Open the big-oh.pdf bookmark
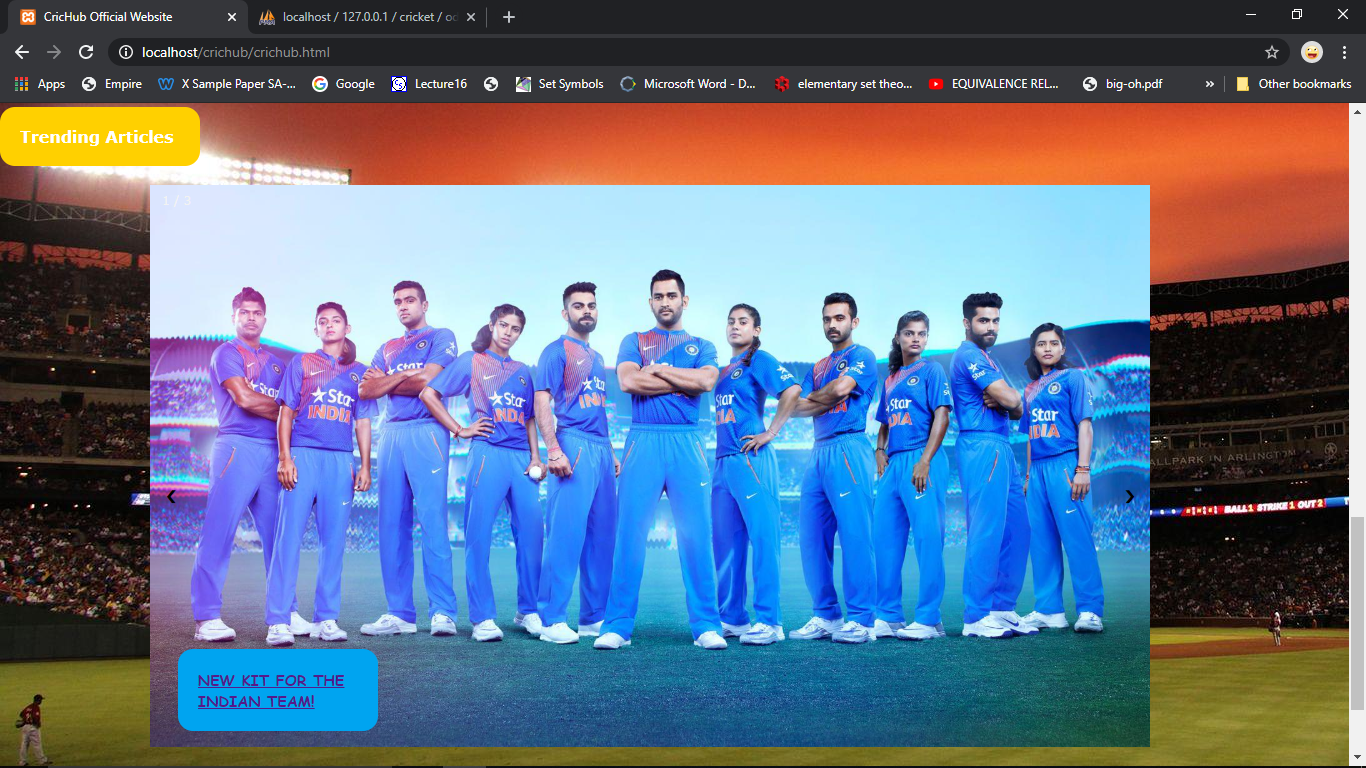Image resolution: width=1366 pixels, height=768 pixels. coord(1123,84)
